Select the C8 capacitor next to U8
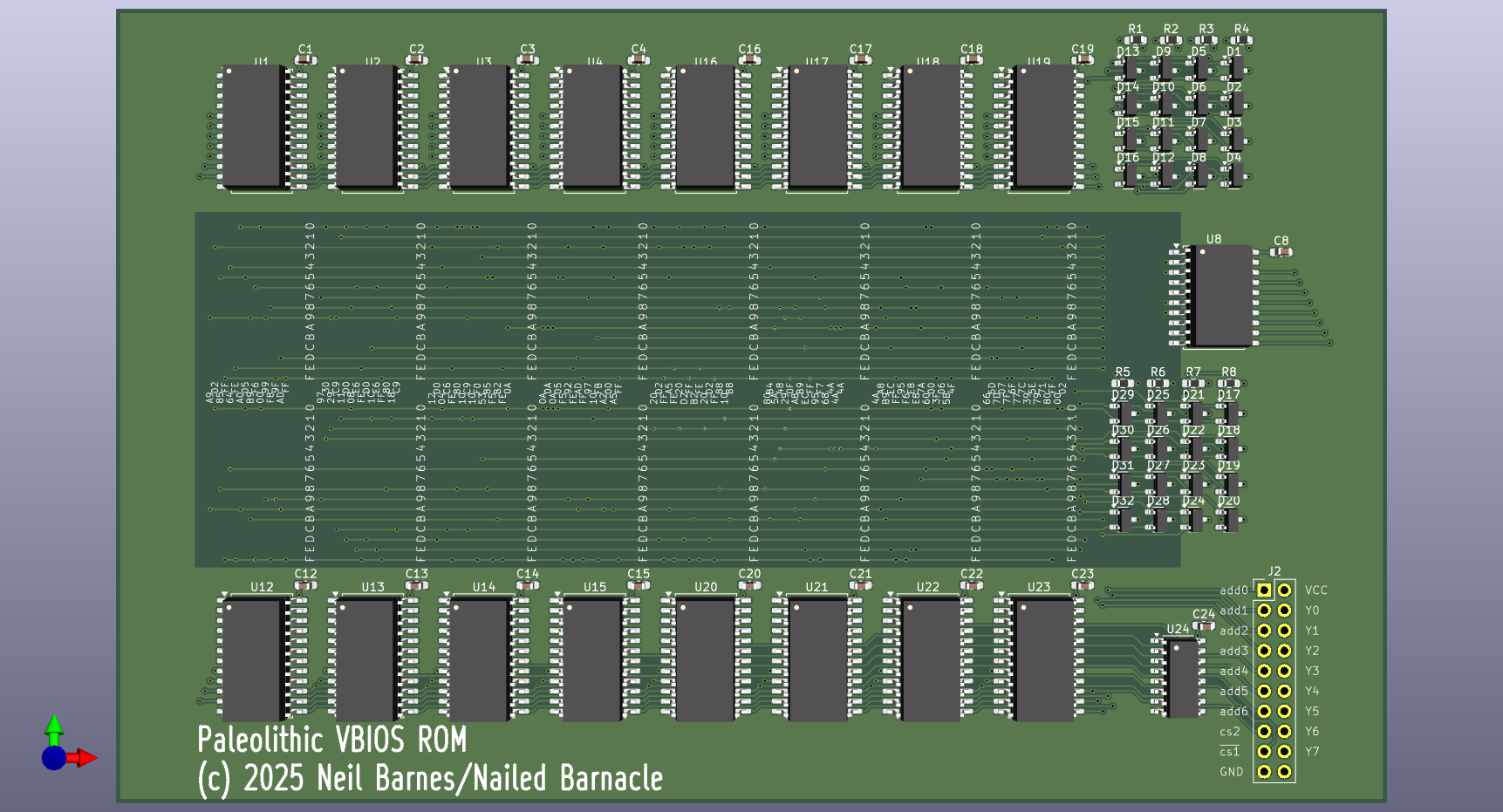The image size is (1503, 812). tap(1281, 252)
